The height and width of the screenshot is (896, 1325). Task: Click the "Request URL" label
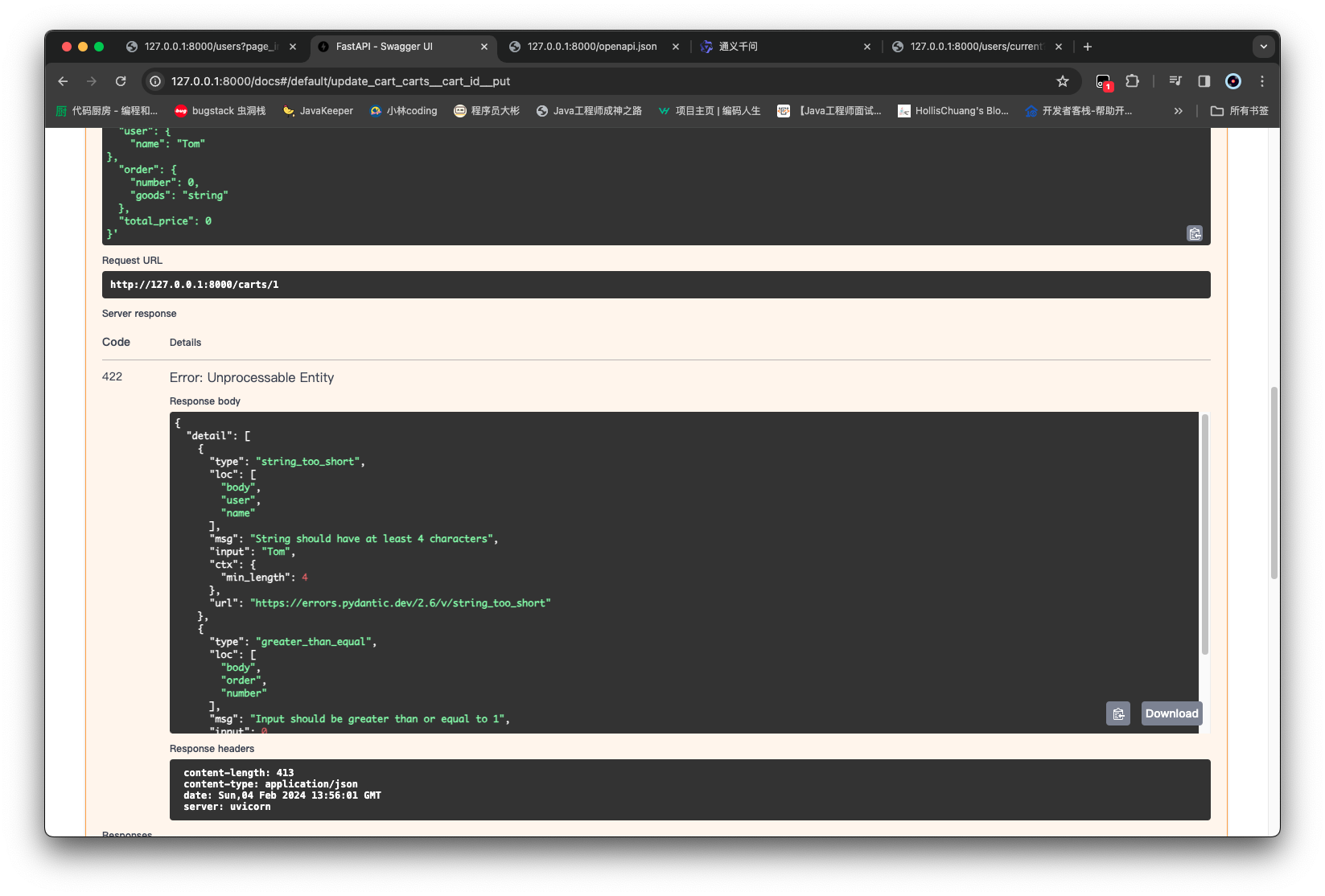pos(132,261)
